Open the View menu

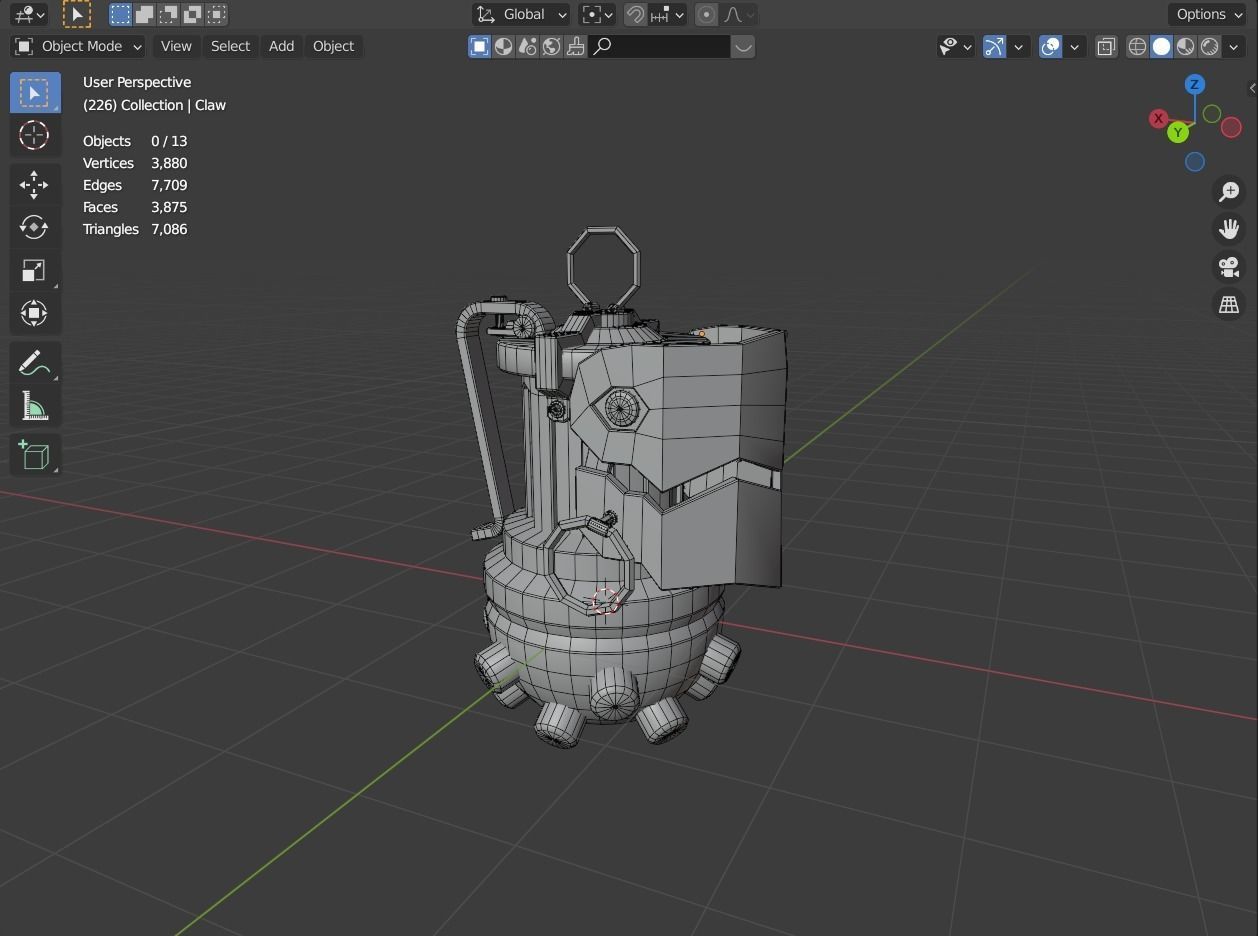(x=176, y=46)
